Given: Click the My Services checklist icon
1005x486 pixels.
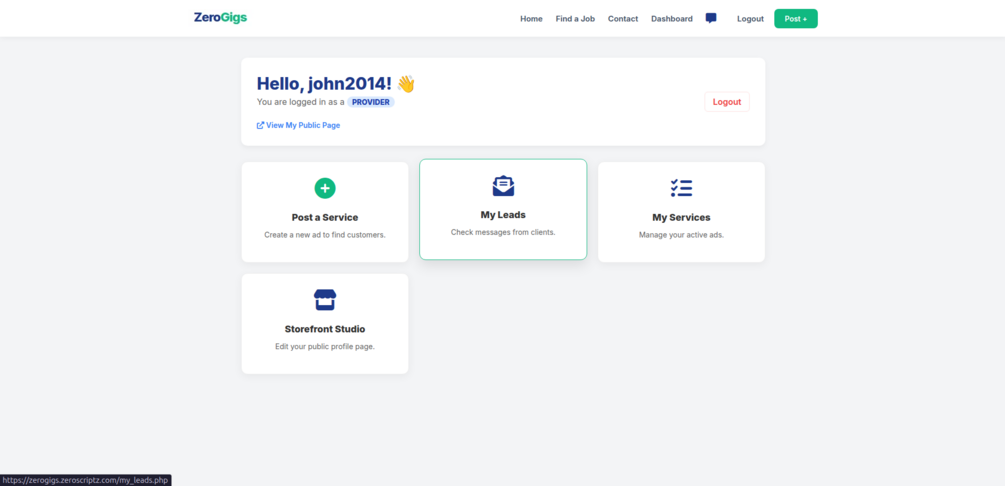Looking at the screenshot, I should tap(681, 188).
